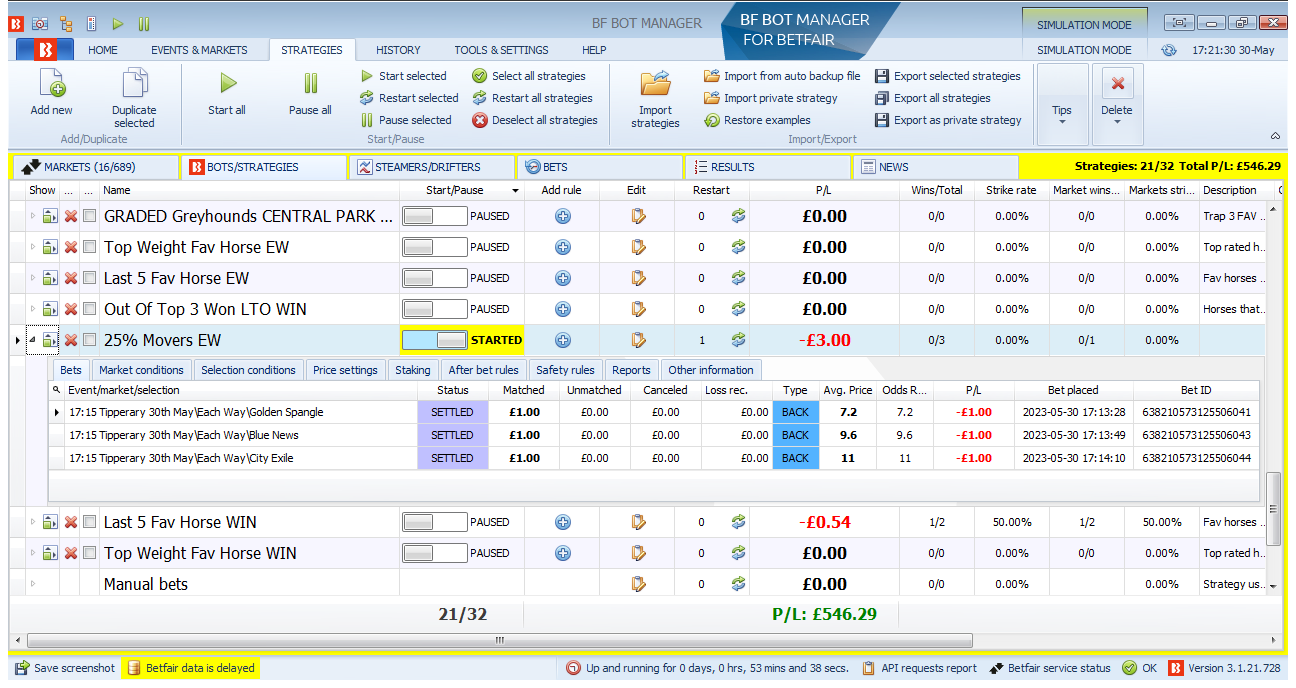This screenshot has width=1296, height=688.
Task: Click the SIMULATION MODE indicator
Action: (x=1084, y=25)
